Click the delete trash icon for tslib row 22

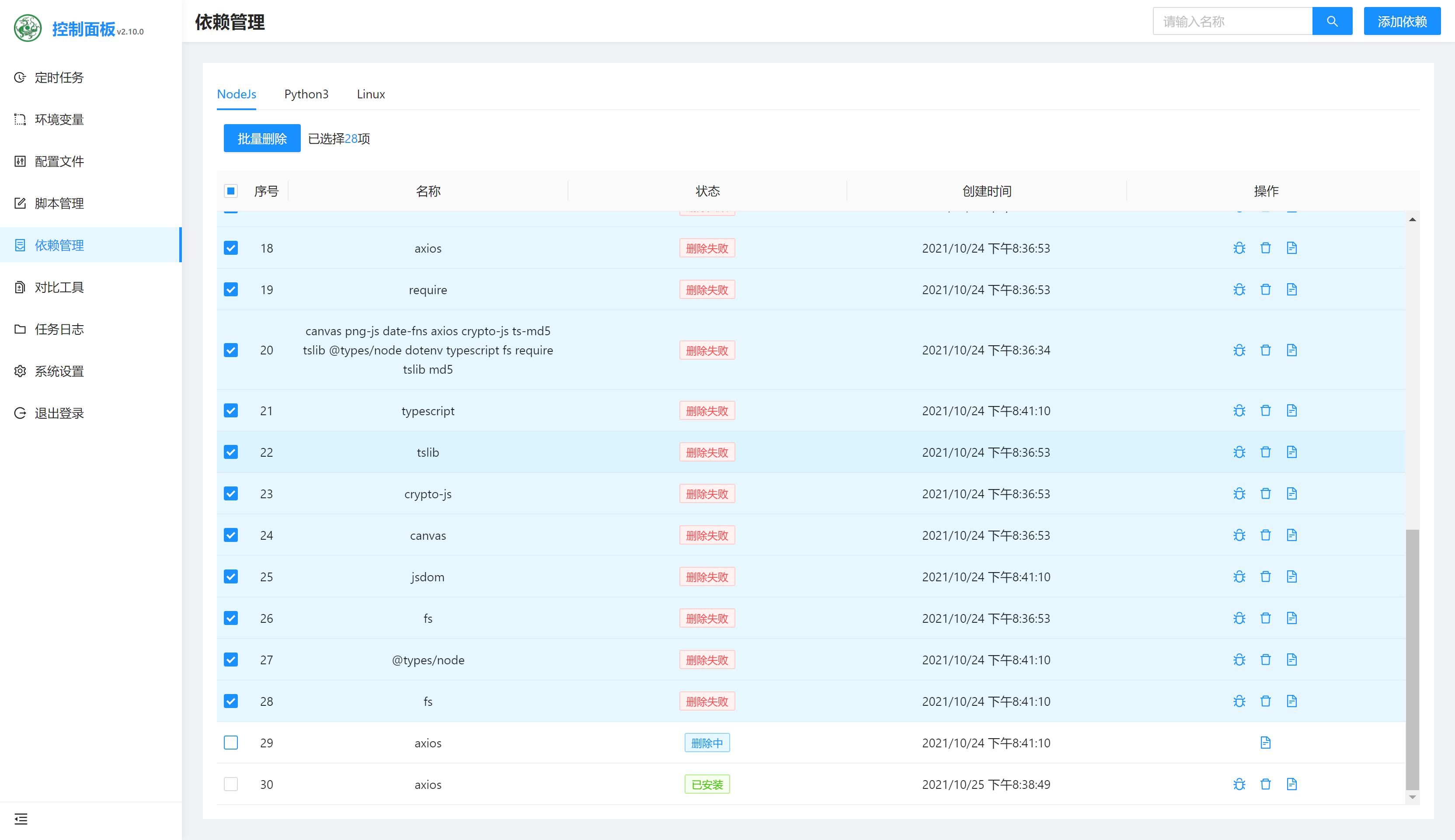tap(1266, 452)
